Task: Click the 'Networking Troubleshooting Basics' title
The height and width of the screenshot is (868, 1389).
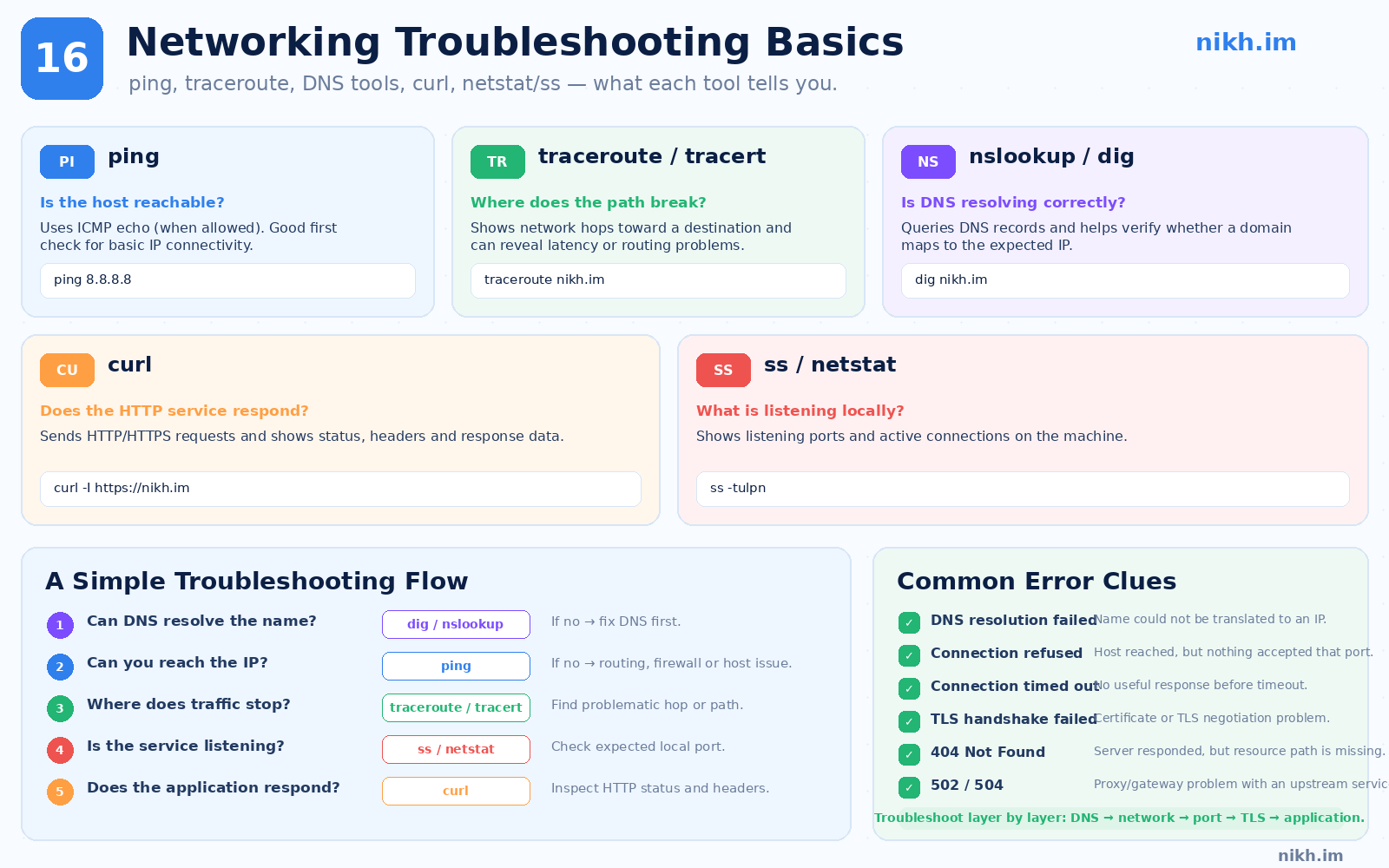Action: tap(515, 43)
